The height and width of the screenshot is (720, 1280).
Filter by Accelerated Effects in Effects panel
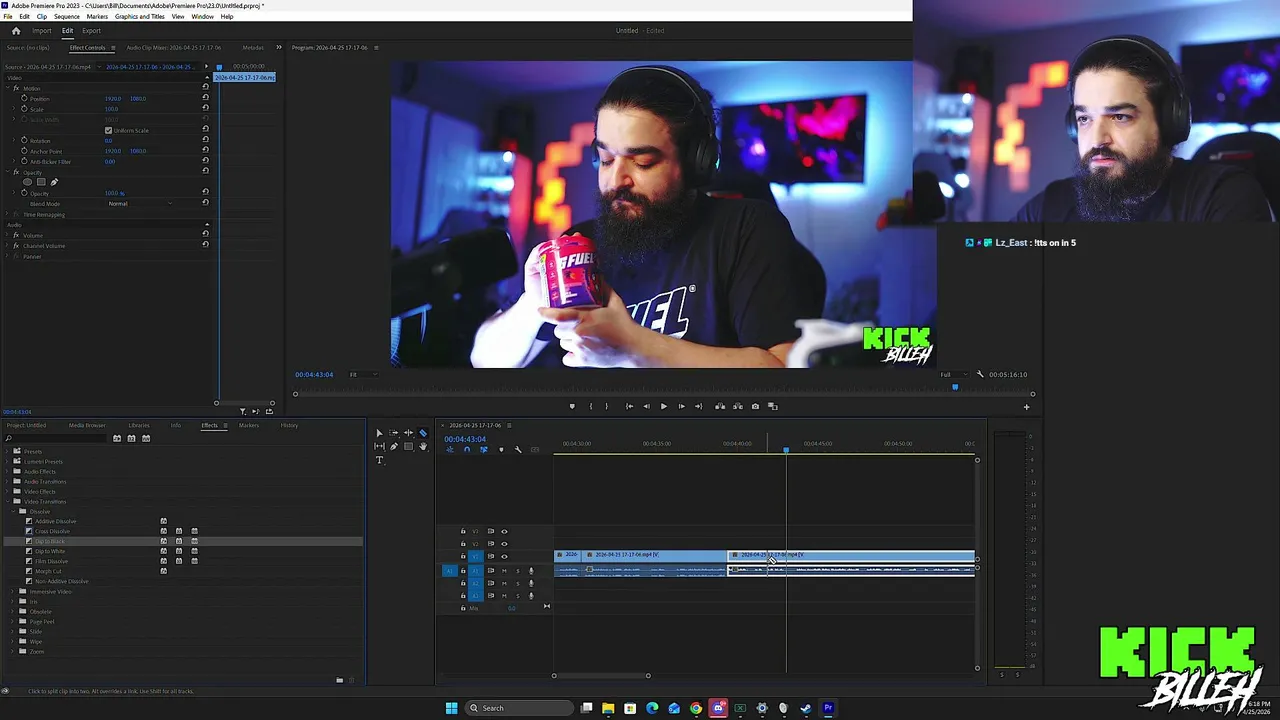coord(117,438)
